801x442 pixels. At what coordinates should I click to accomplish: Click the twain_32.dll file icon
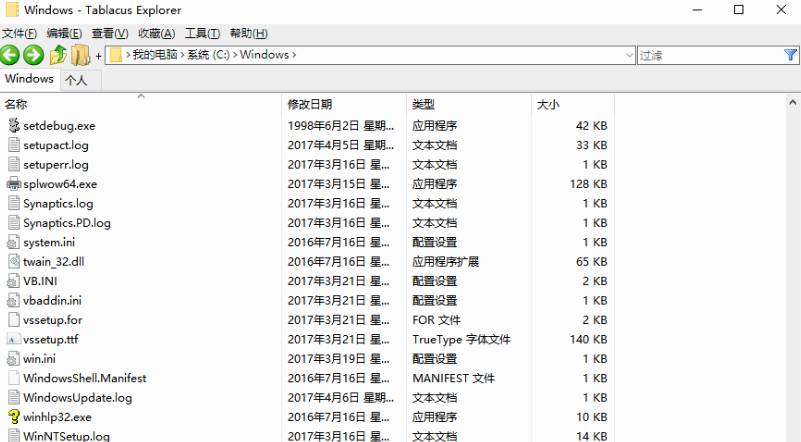14,261
